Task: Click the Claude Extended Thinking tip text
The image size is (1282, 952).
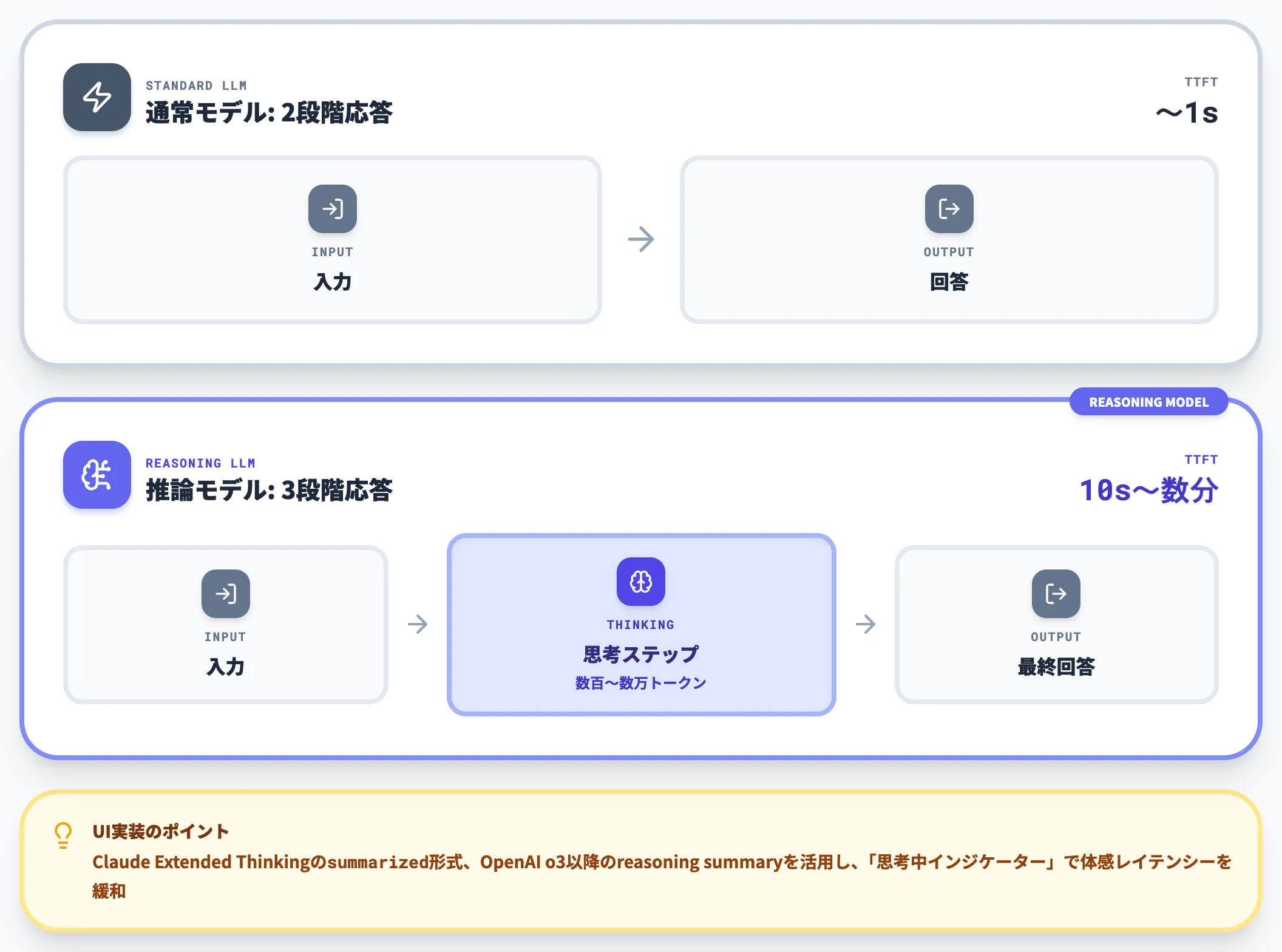Action: (662, 876)
